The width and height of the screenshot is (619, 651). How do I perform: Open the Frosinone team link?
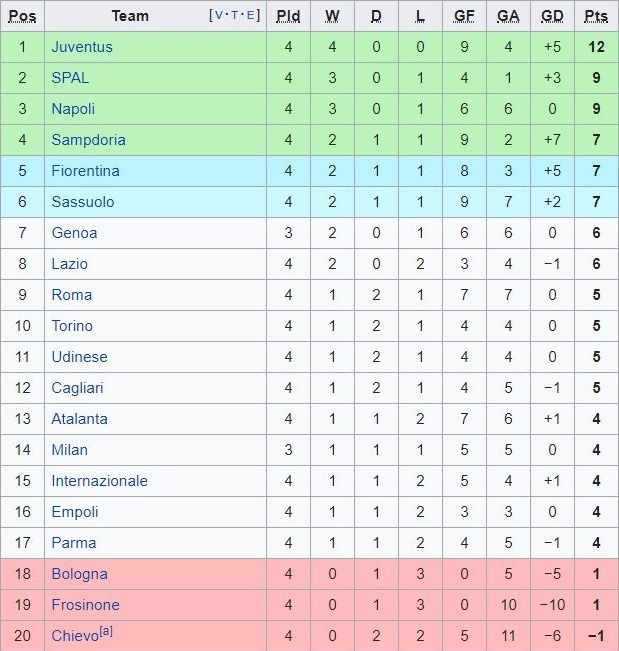(x=85, y=605)
